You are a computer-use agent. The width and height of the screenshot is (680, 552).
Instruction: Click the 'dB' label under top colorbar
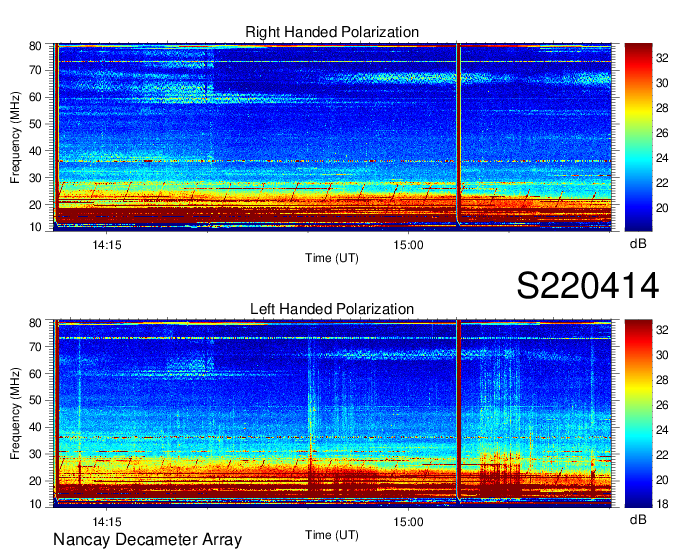point(638,244)
